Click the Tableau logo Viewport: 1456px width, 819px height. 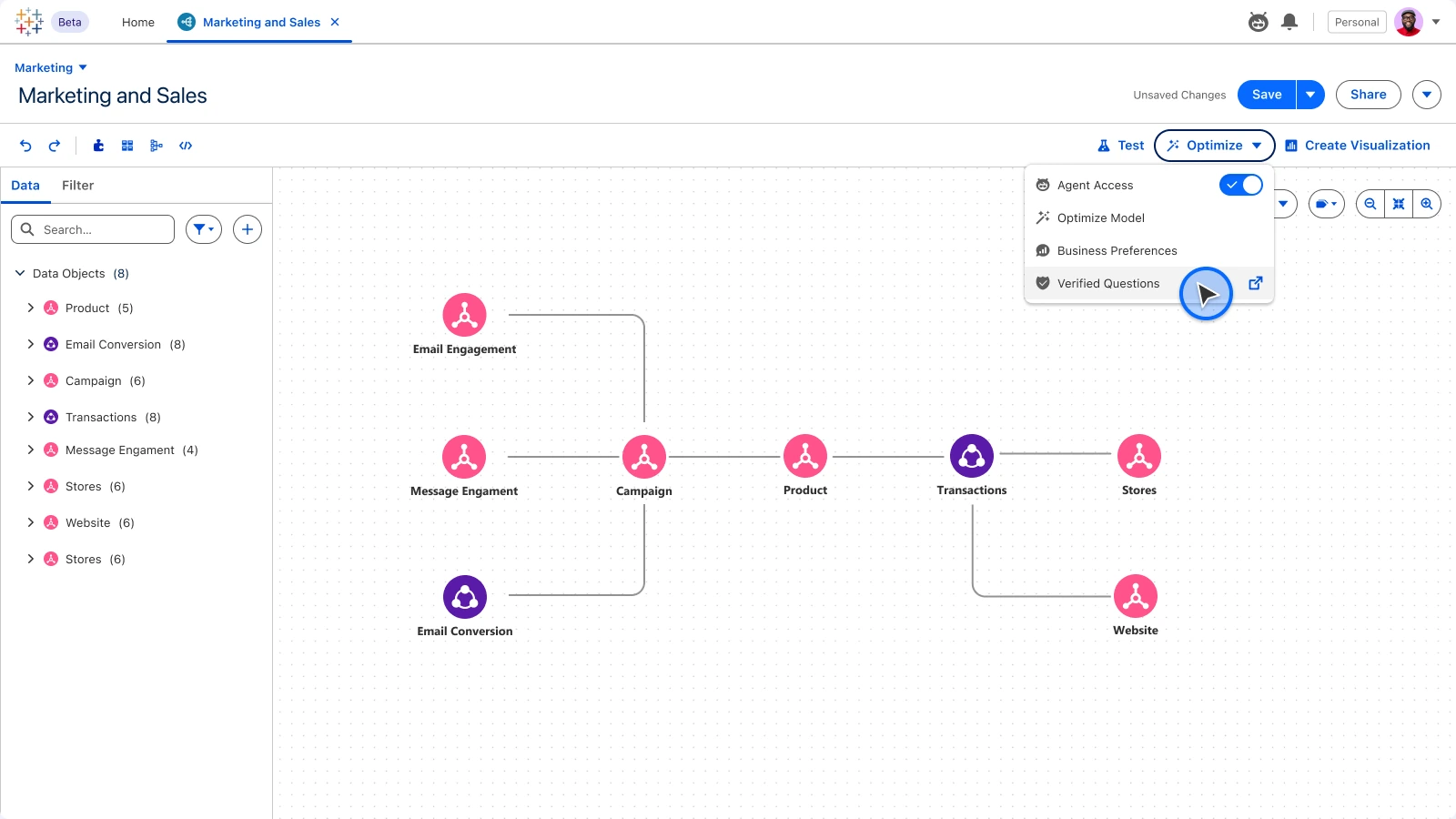coord(29,22)
